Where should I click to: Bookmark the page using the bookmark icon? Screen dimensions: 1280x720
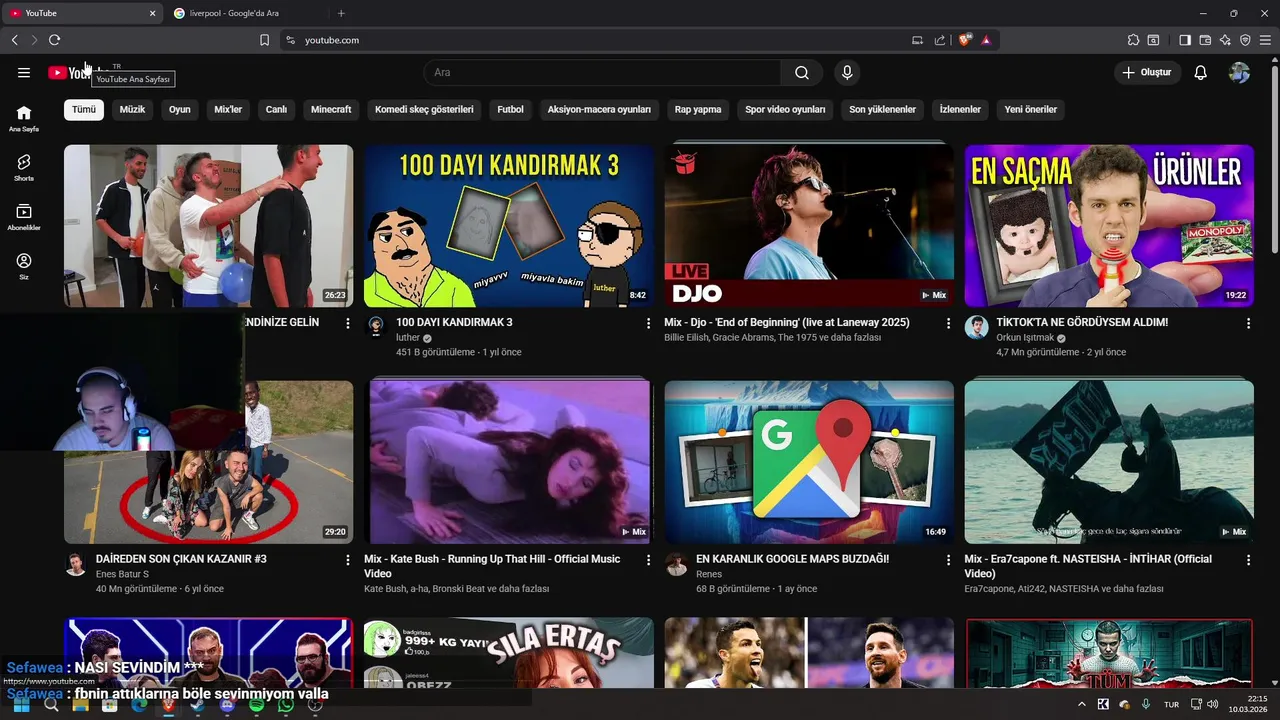click(x=264, y=40)
